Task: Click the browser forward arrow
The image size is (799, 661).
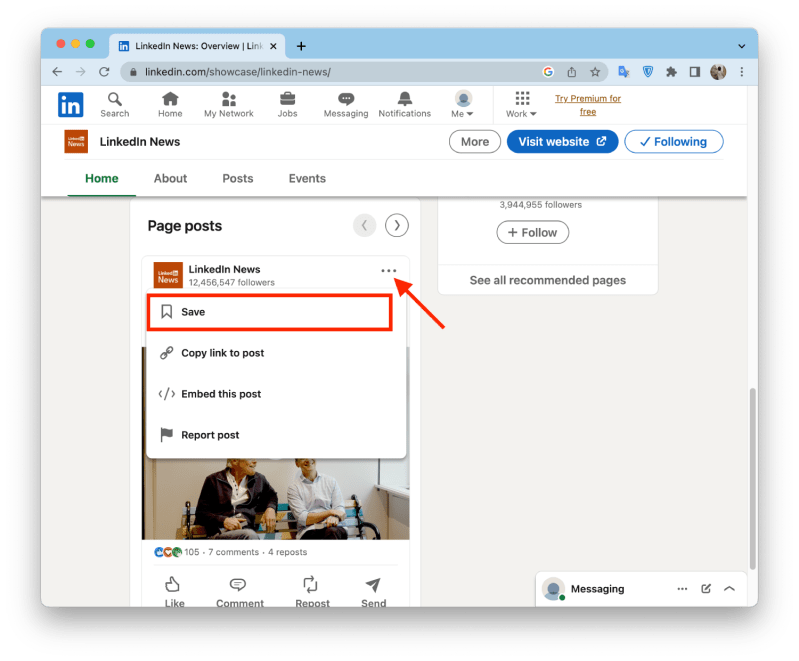Action: pos(81,72)
